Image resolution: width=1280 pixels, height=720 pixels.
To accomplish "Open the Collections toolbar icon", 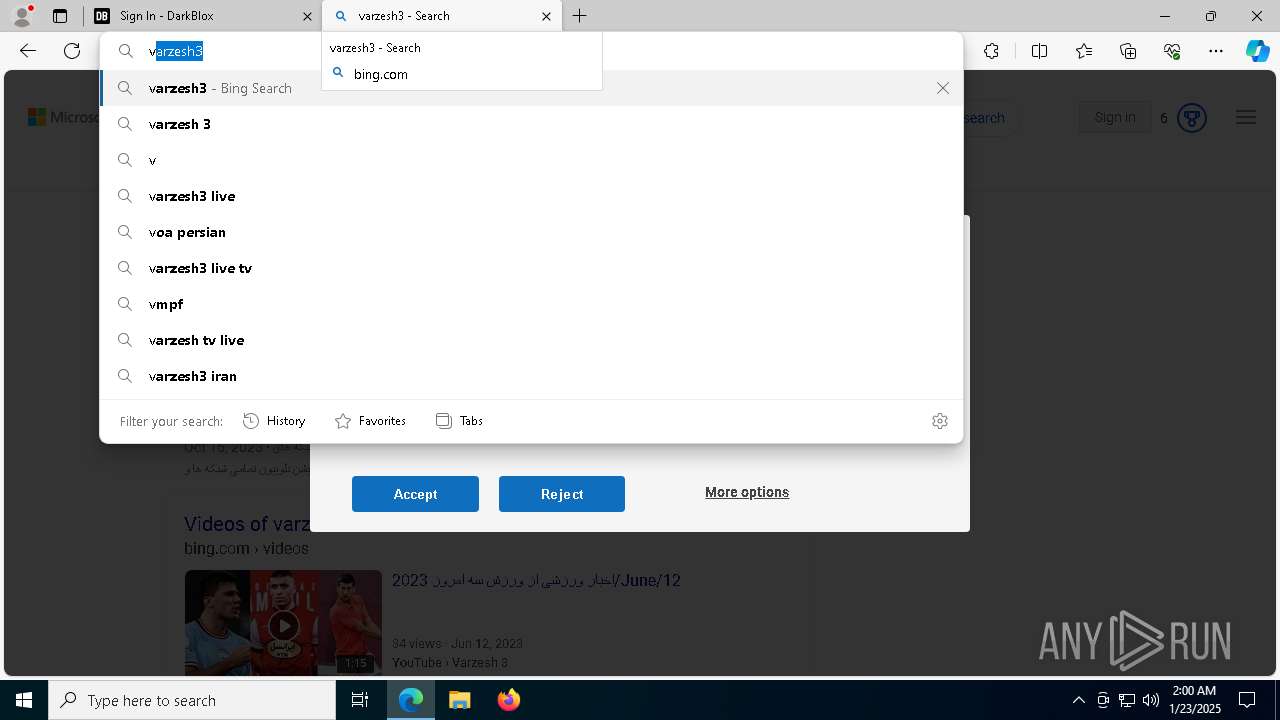I will (x=1128, y=51).
